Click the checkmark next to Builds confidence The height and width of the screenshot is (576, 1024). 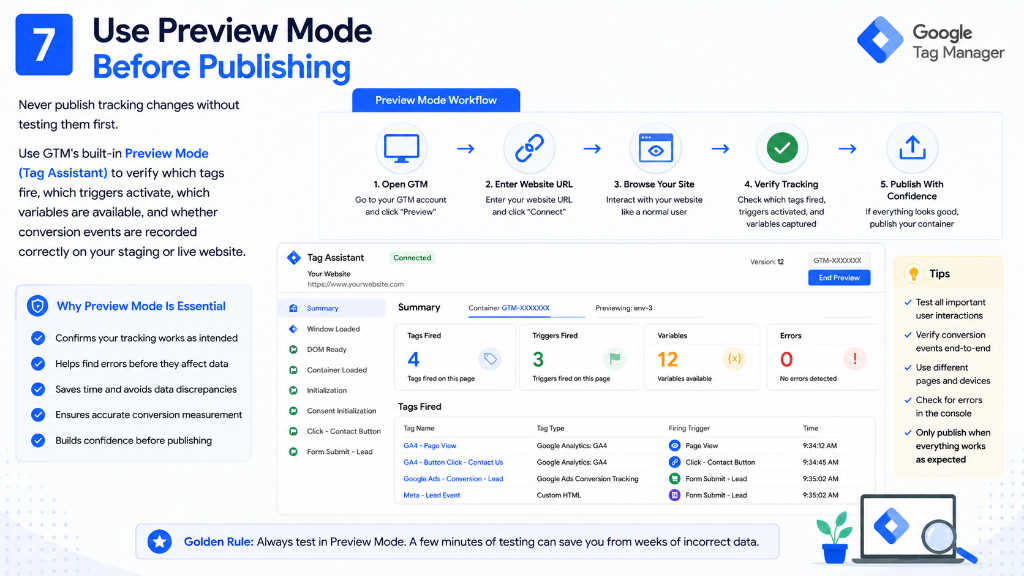click(x=38, y=440)
